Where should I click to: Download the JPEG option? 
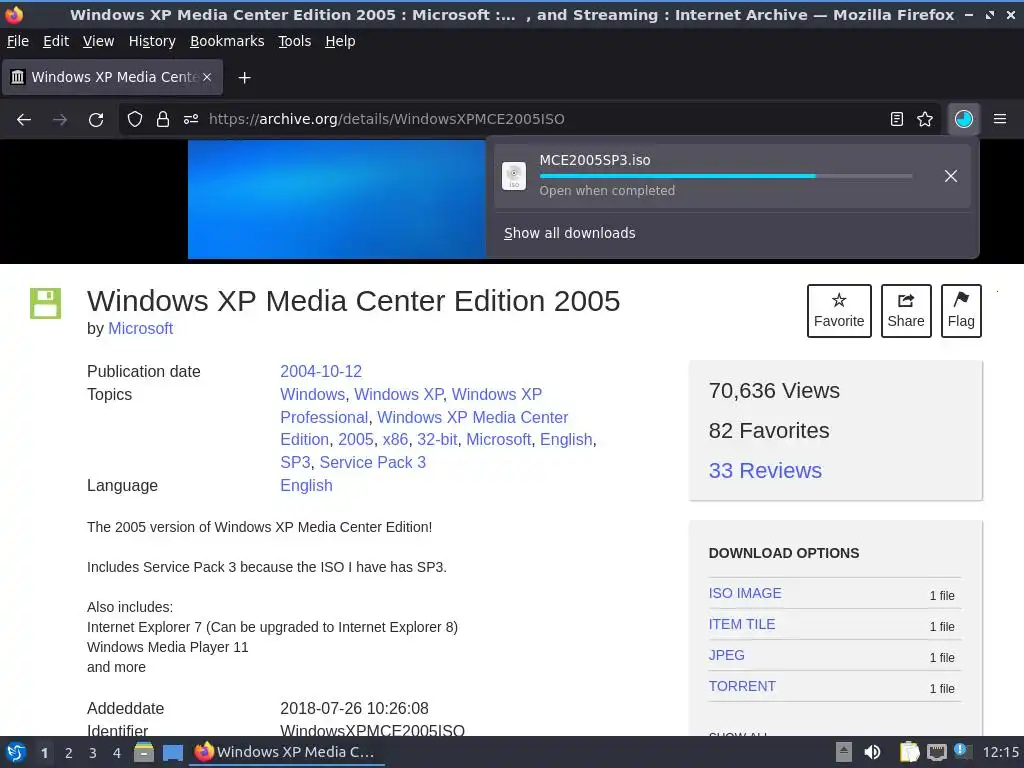pos(726,655)
